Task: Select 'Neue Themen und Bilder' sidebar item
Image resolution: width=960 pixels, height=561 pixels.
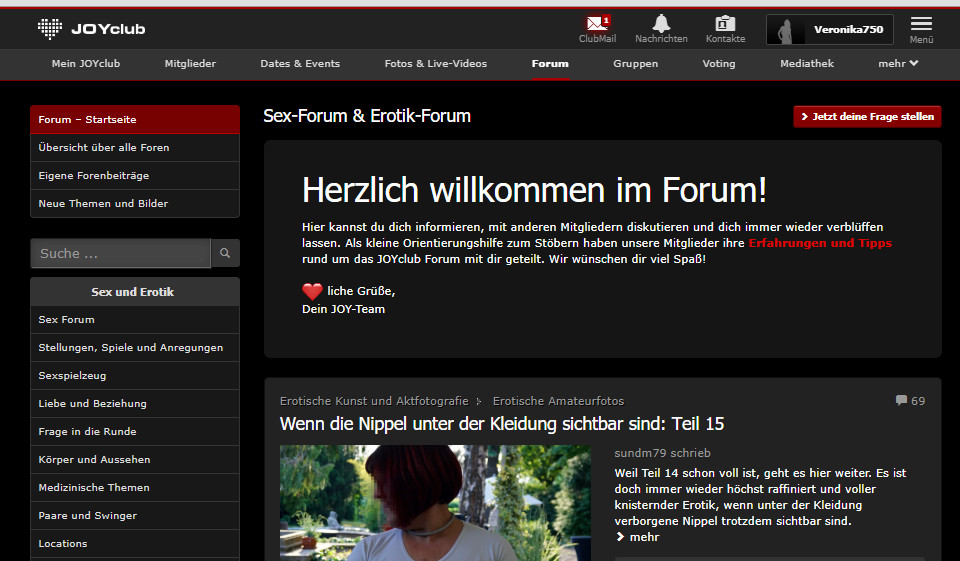Action: point(103,204)
